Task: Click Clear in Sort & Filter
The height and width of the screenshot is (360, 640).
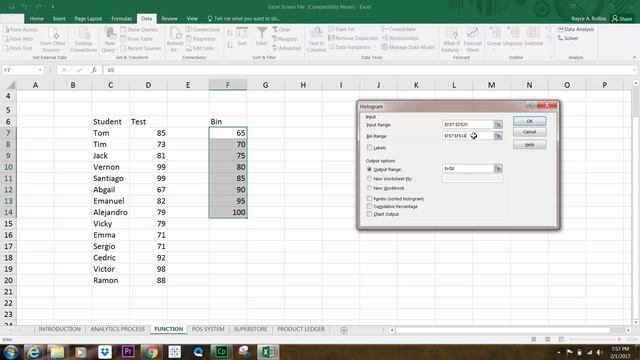Action: pyautogui.click(x=281, y=30)
